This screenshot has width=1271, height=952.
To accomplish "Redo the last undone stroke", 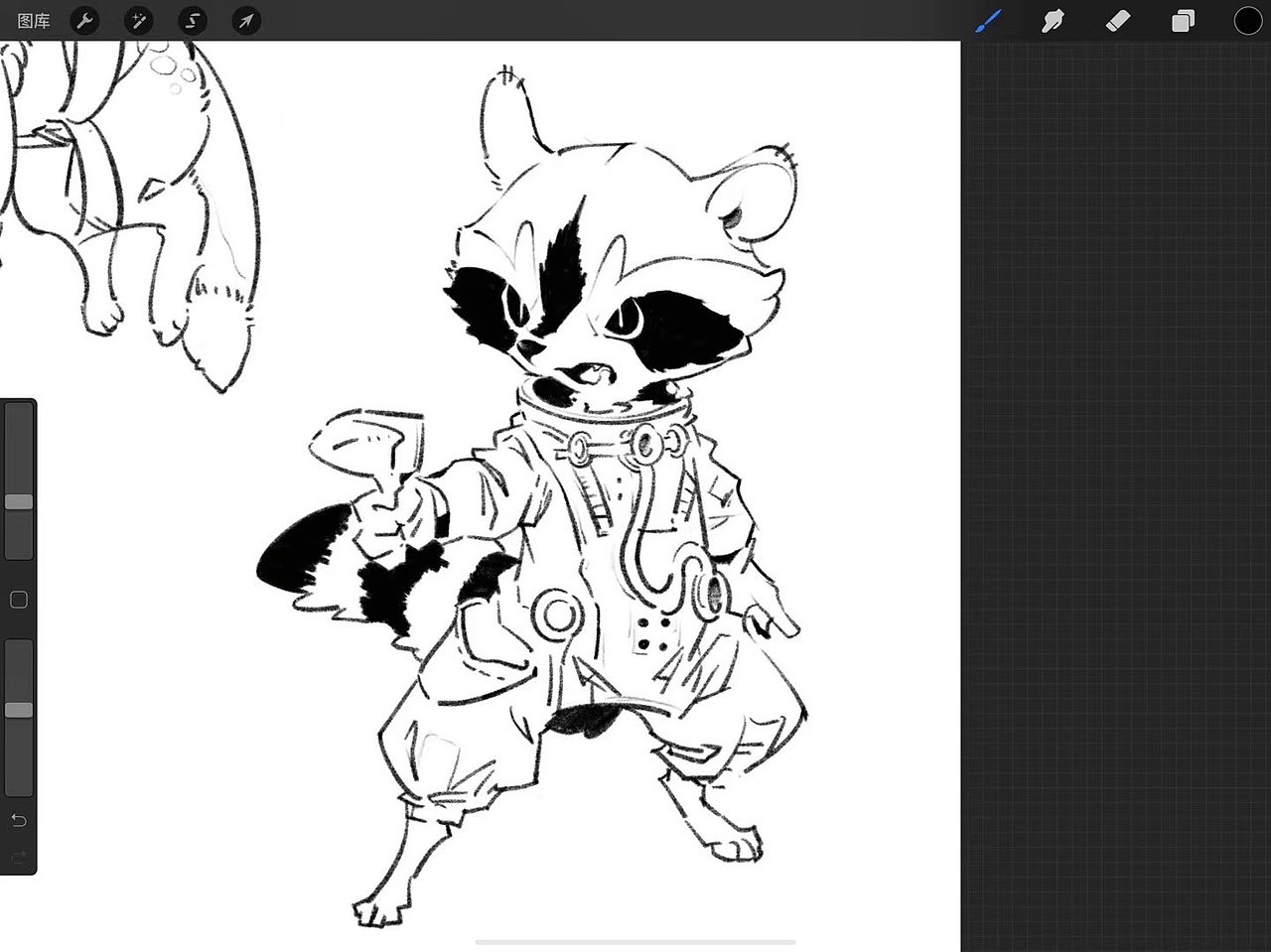I will 19,857.
